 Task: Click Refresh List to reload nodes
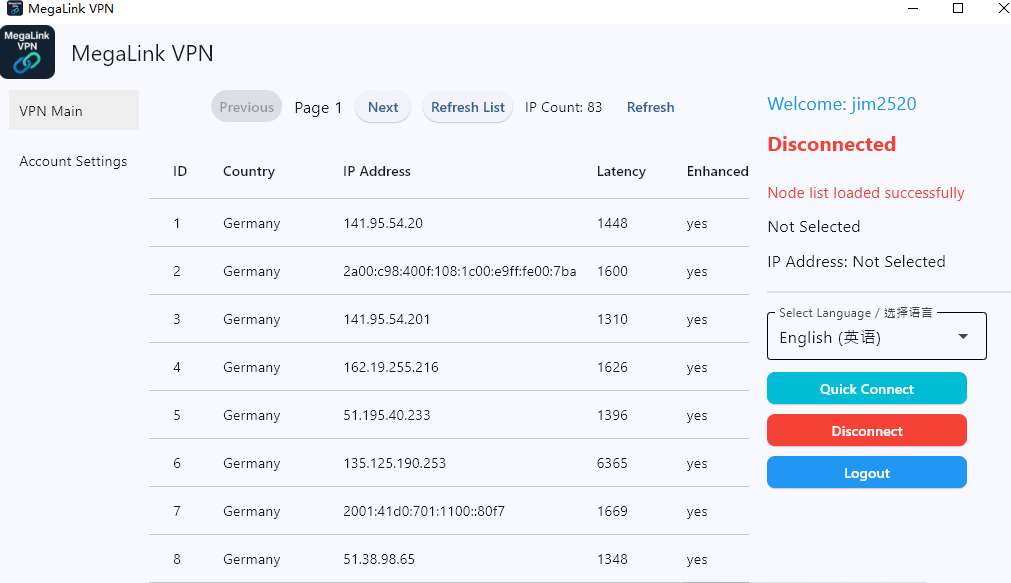click(x=467, y=106)
